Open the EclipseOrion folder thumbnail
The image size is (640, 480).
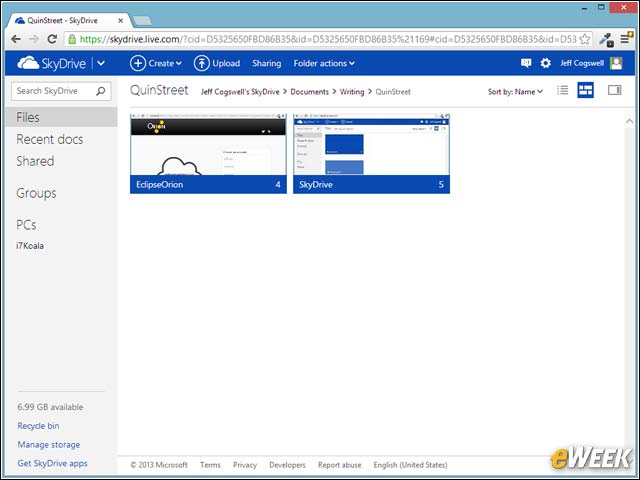[208, 153]
